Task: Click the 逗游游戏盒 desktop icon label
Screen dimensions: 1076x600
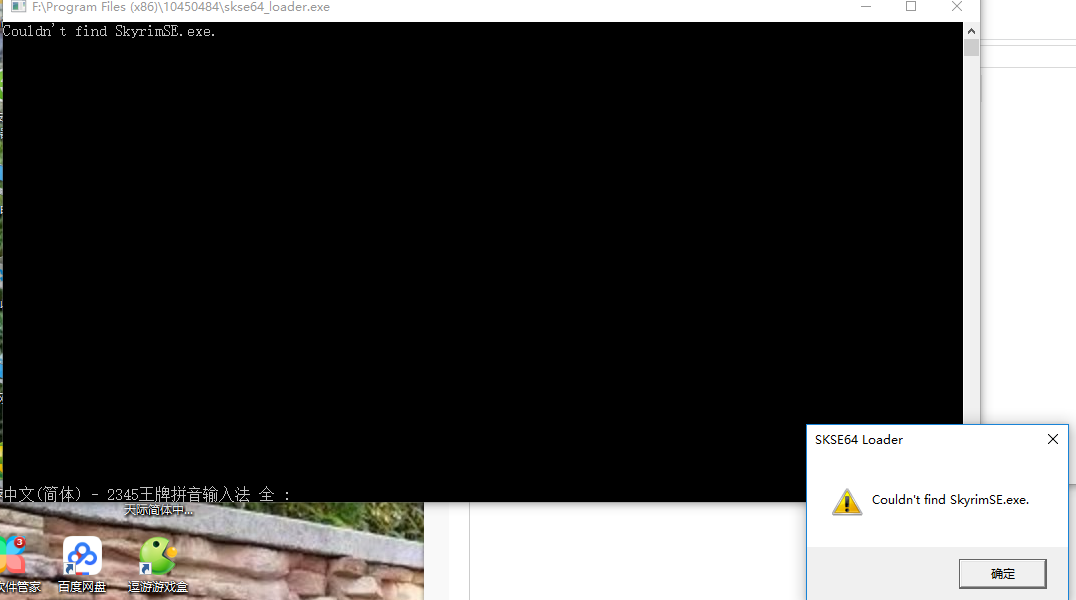Action: [158, 587]
